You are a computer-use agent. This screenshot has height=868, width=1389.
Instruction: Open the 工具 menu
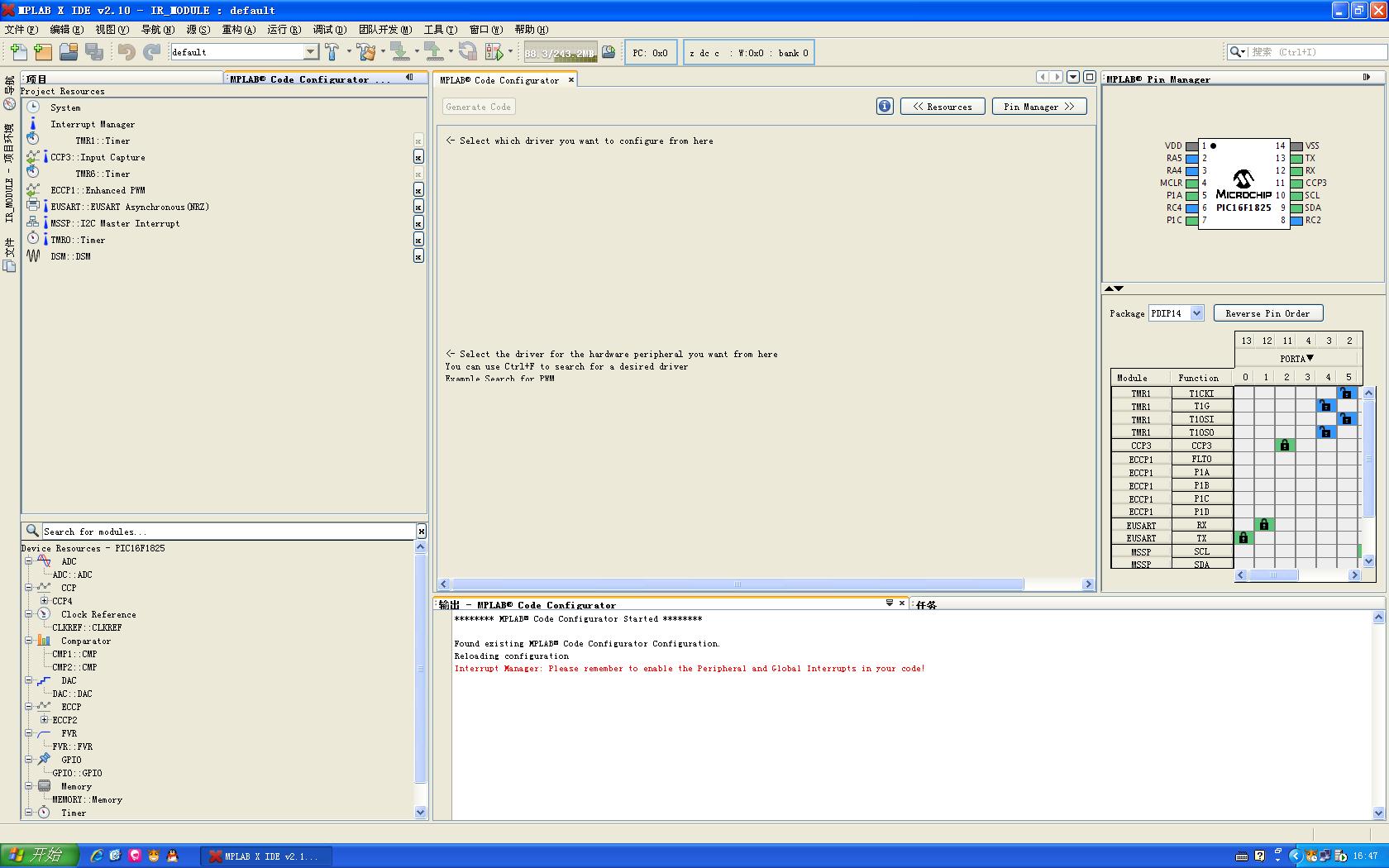tap(440, 29)
